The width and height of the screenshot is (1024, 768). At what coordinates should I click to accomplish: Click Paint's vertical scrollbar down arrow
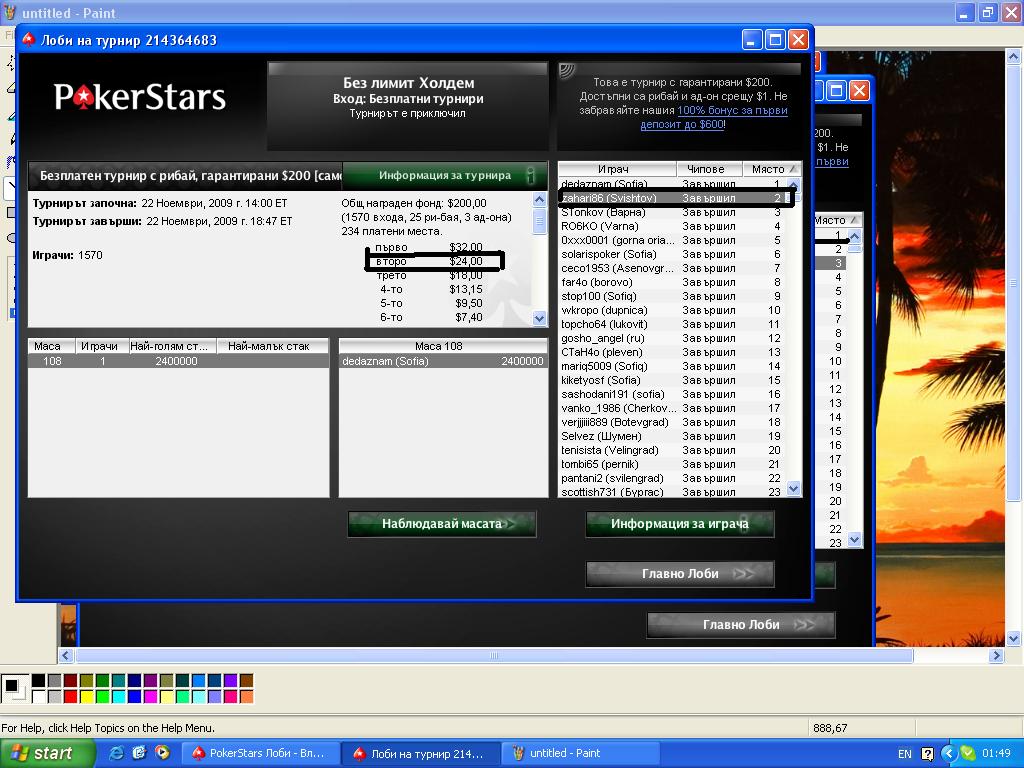(1014, 638)
